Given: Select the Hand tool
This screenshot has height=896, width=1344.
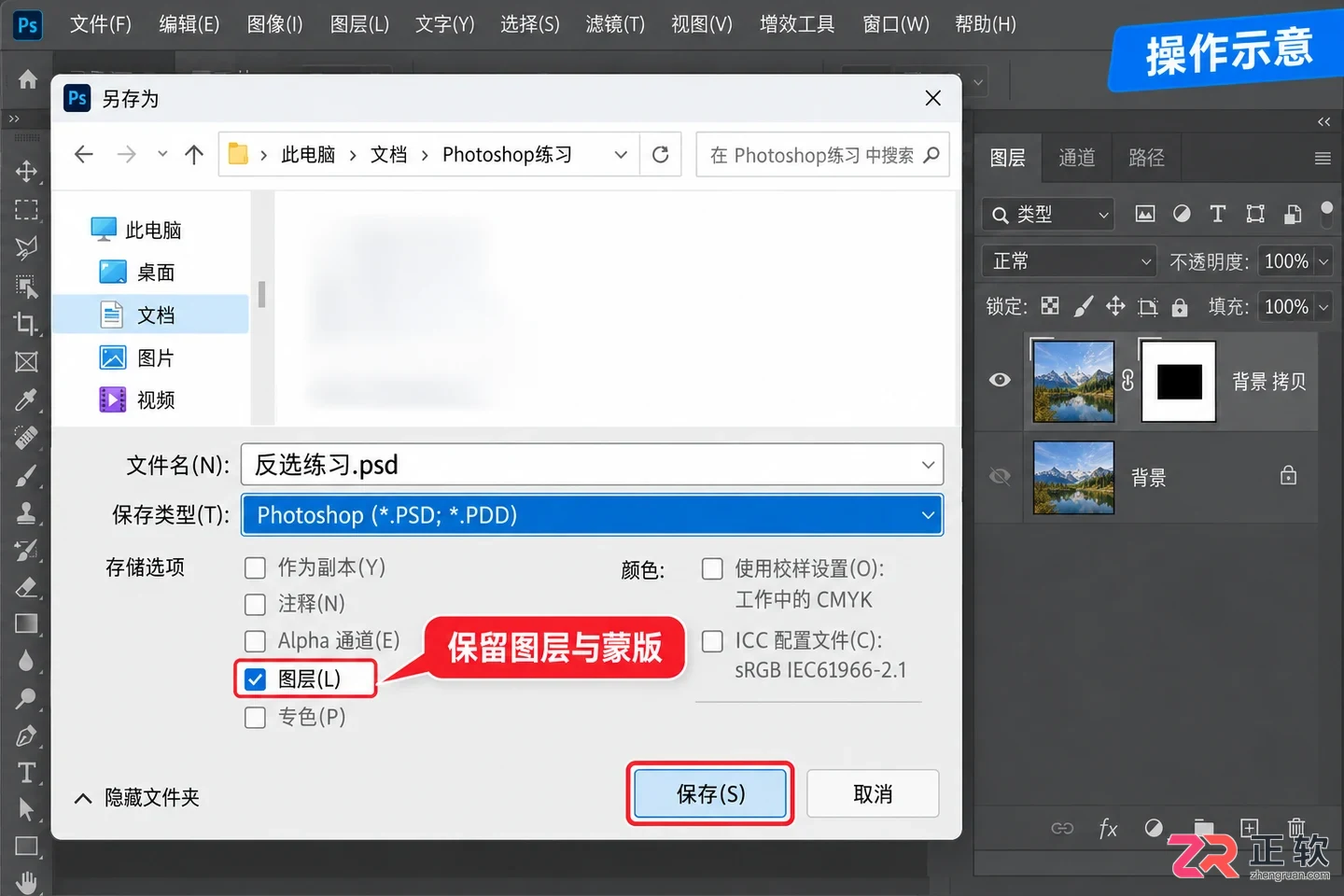Looking at the screenshot, I should tap(26, 881).
